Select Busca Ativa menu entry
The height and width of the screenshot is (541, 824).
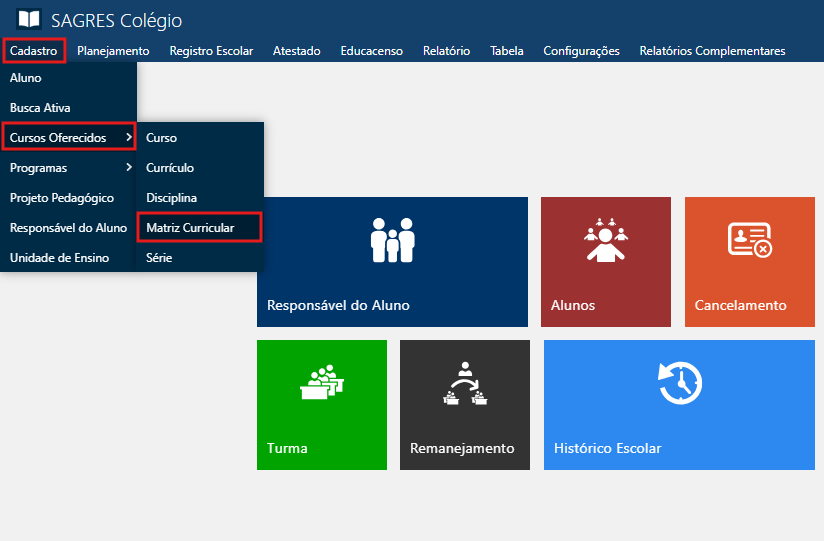40,108
